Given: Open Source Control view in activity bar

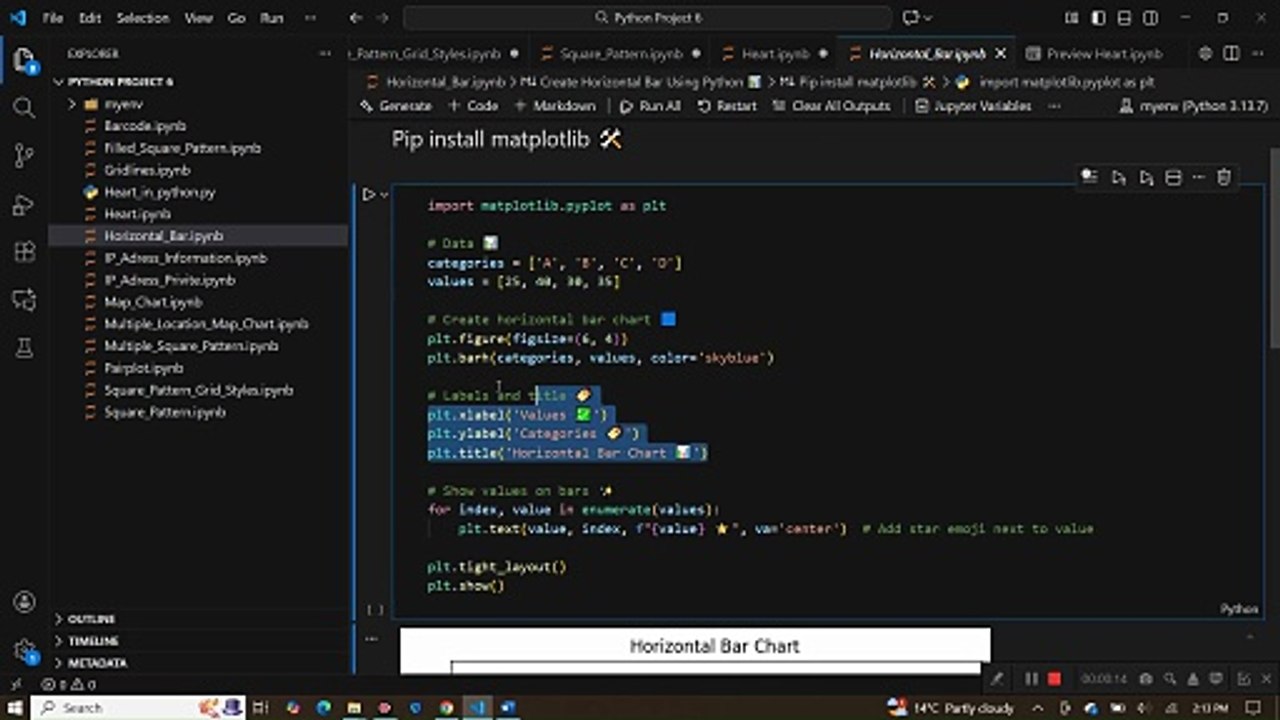Looking at the screenshot, I should 24,155.
